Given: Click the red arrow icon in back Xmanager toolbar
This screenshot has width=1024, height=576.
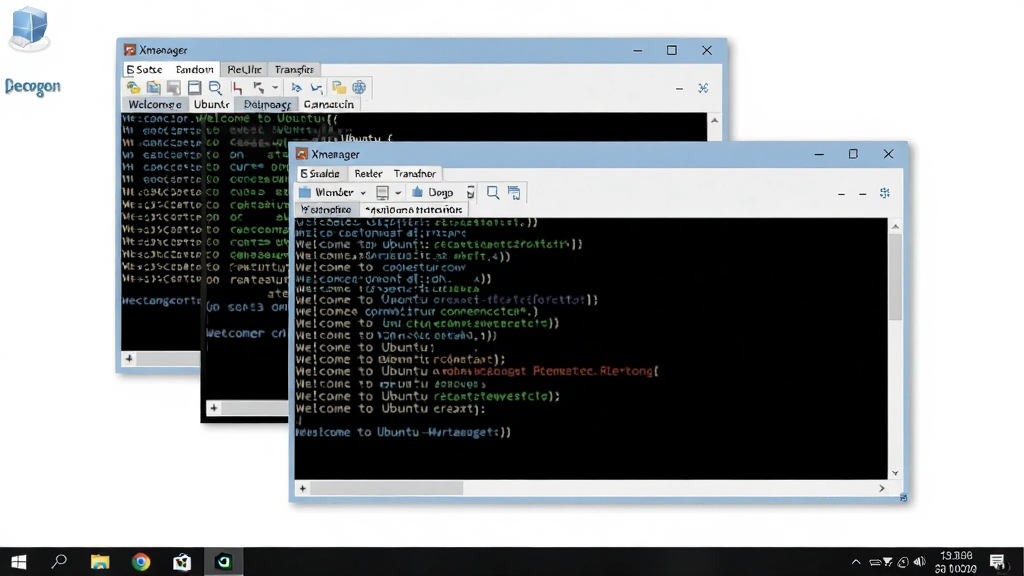Looking at the screenshot, I should coord(237,88).
